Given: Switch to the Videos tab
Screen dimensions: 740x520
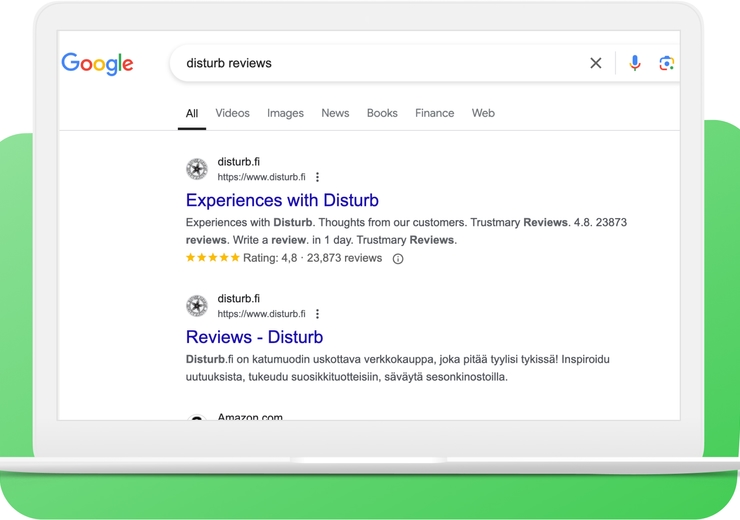Looking at the screenshot, I should click(232, 113).
